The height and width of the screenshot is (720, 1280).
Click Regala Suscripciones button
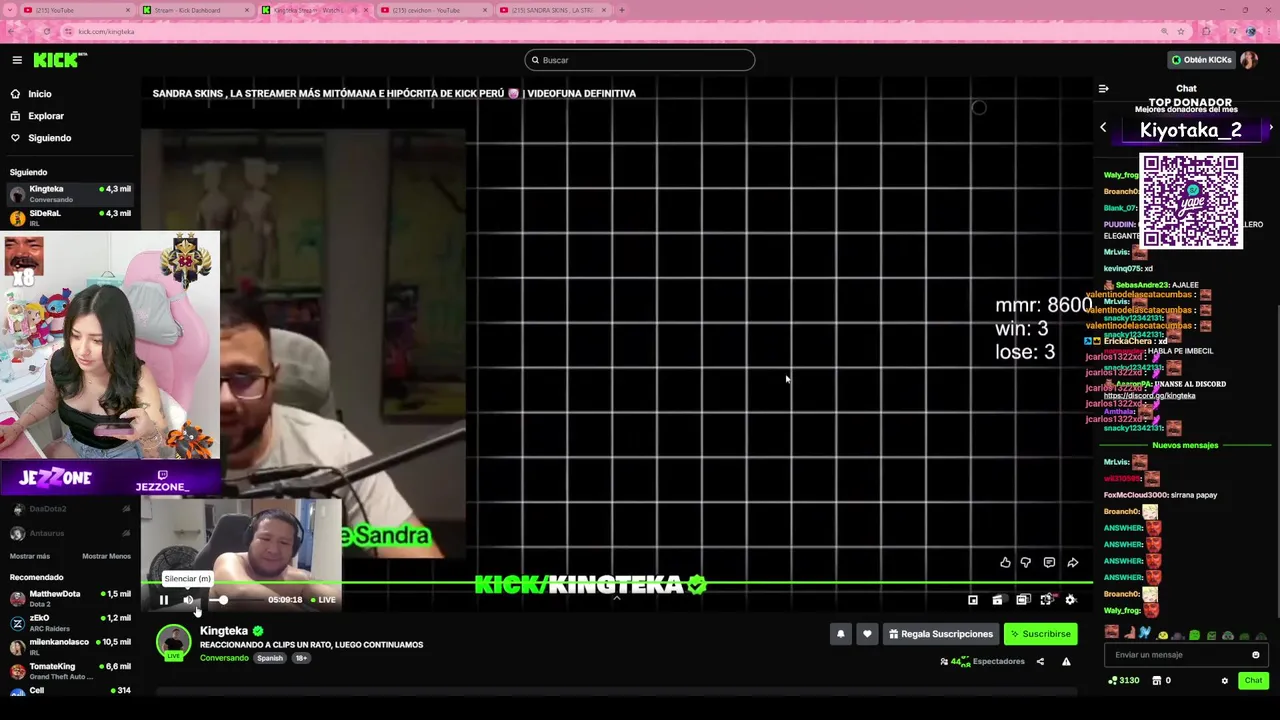[x=941, y=634]
